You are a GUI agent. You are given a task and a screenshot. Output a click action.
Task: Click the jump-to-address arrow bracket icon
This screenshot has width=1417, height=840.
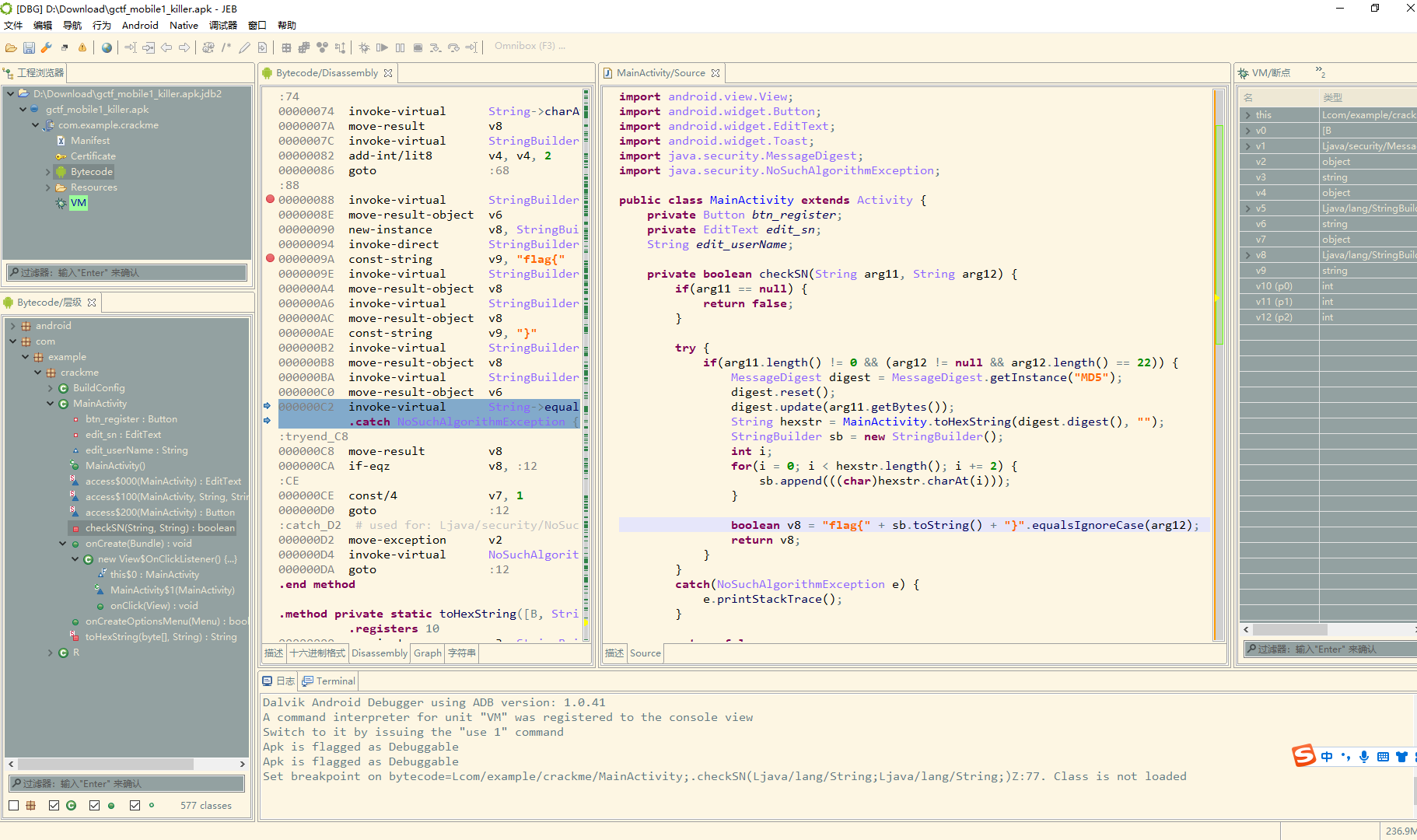click(x=131, y=47)
